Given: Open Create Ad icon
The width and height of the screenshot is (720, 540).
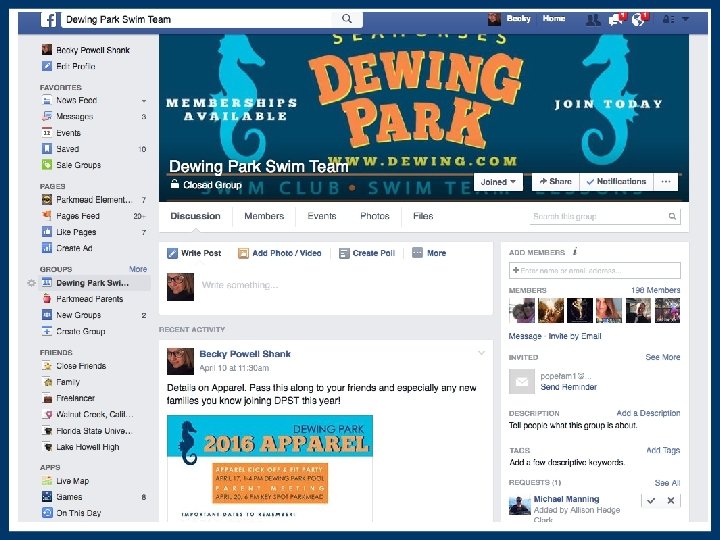Looking at the screenshot, I should 47,248.
